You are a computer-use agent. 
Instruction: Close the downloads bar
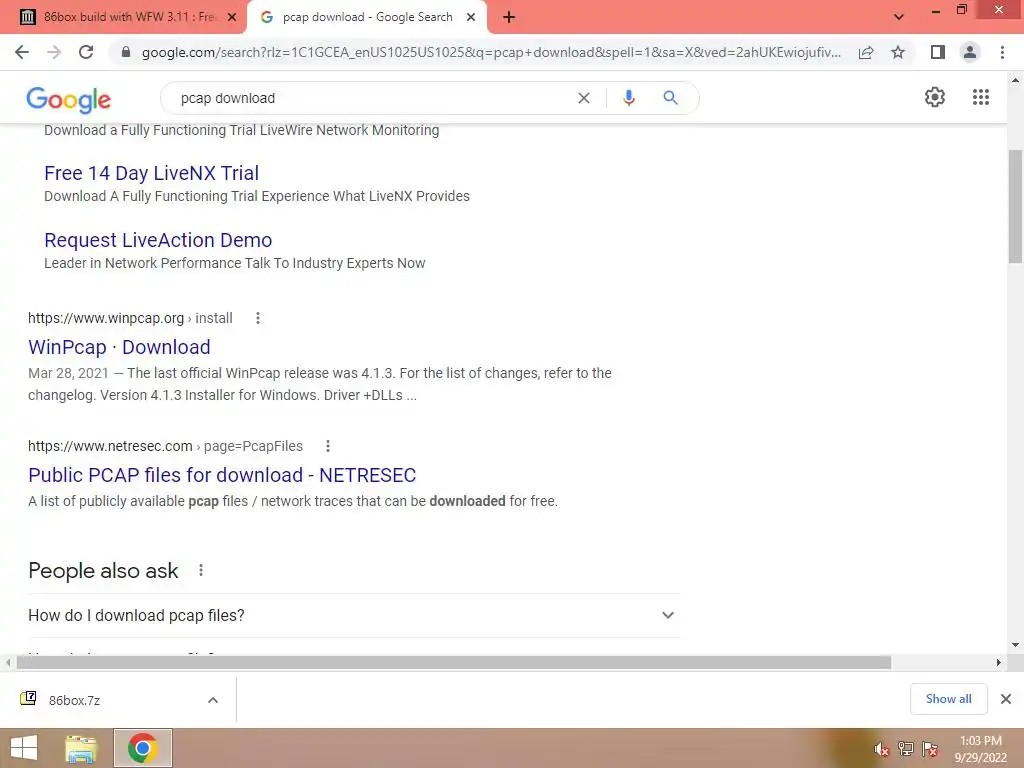tap(1006, 699)
